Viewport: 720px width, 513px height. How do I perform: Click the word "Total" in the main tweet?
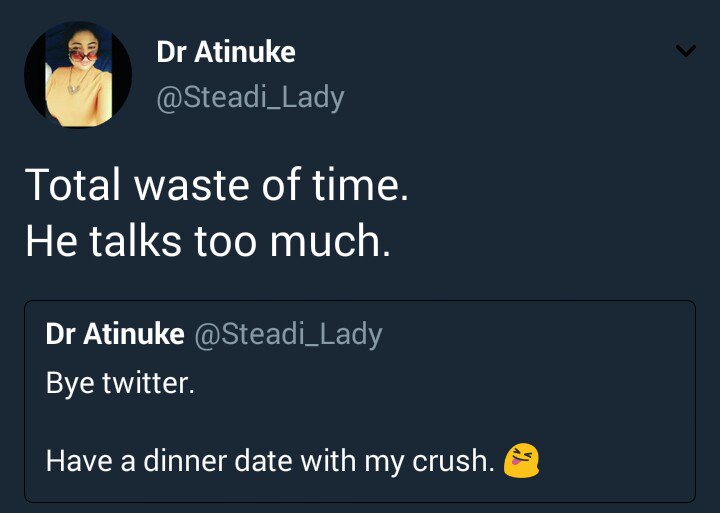(x=72, y=186)
